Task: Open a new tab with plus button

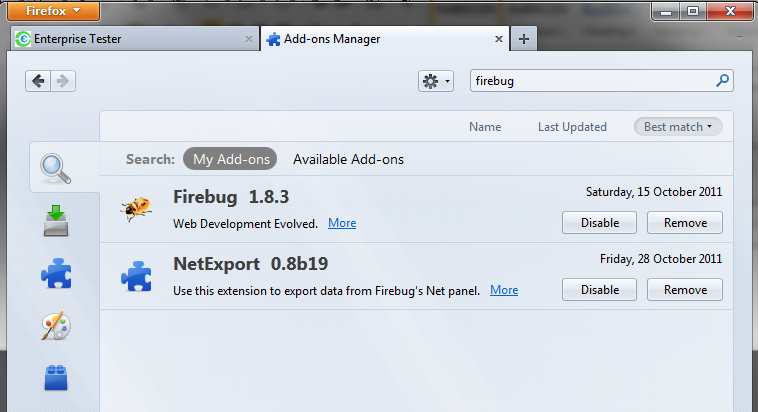Action: coord(524,39)
